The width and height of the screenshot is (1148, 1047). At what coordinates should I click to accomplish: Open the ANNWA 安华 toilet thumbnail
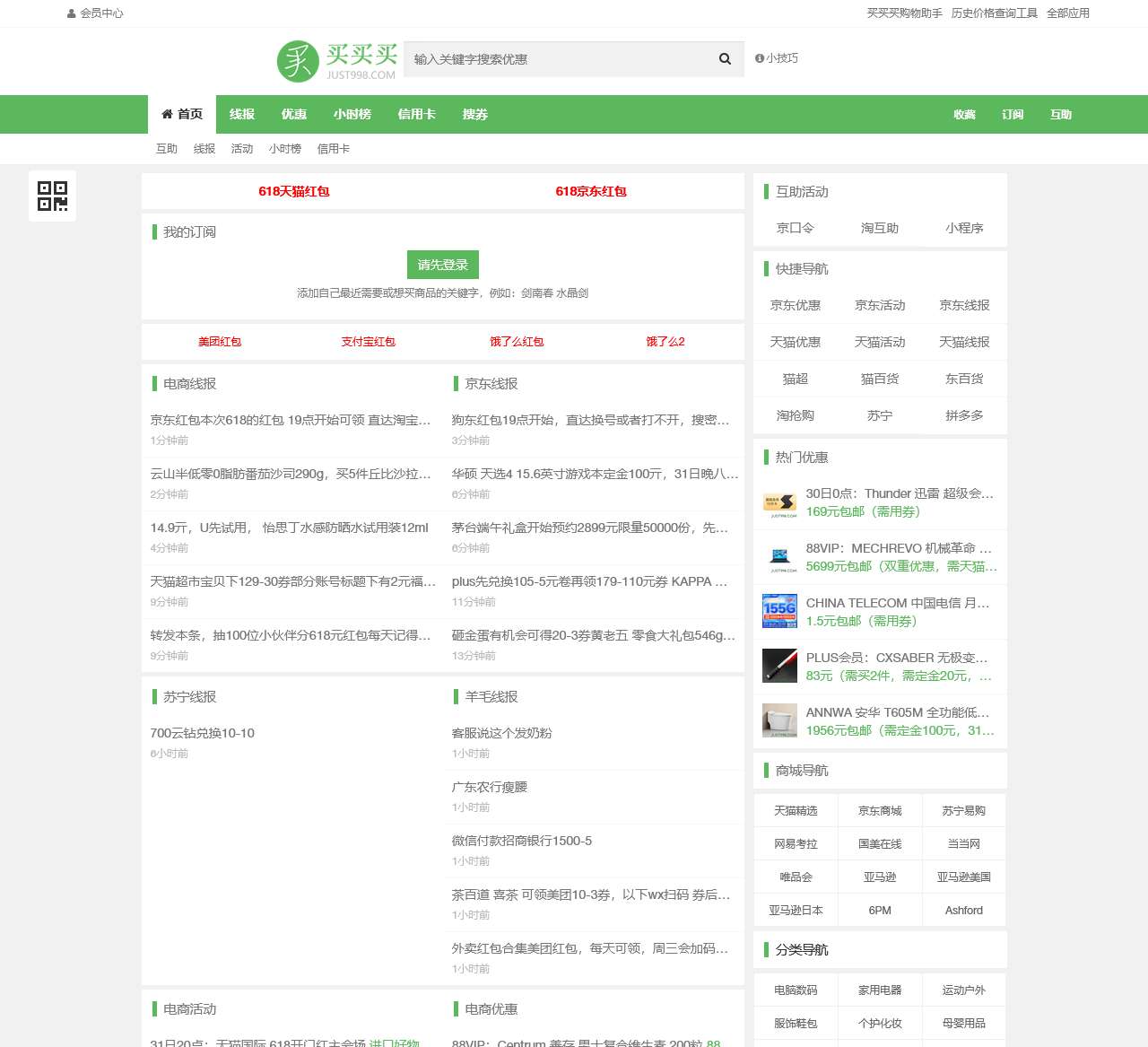(x=779, y=720)
